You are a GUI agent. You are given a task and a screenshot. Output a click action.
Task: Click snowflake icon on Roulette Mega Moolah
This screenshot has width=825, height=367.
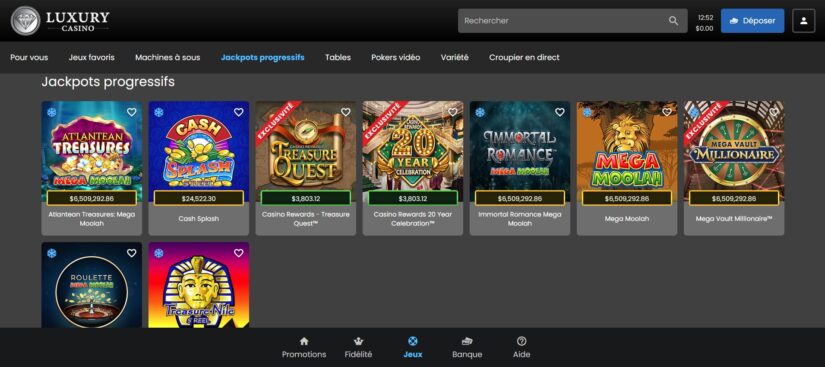click(52, 253)
